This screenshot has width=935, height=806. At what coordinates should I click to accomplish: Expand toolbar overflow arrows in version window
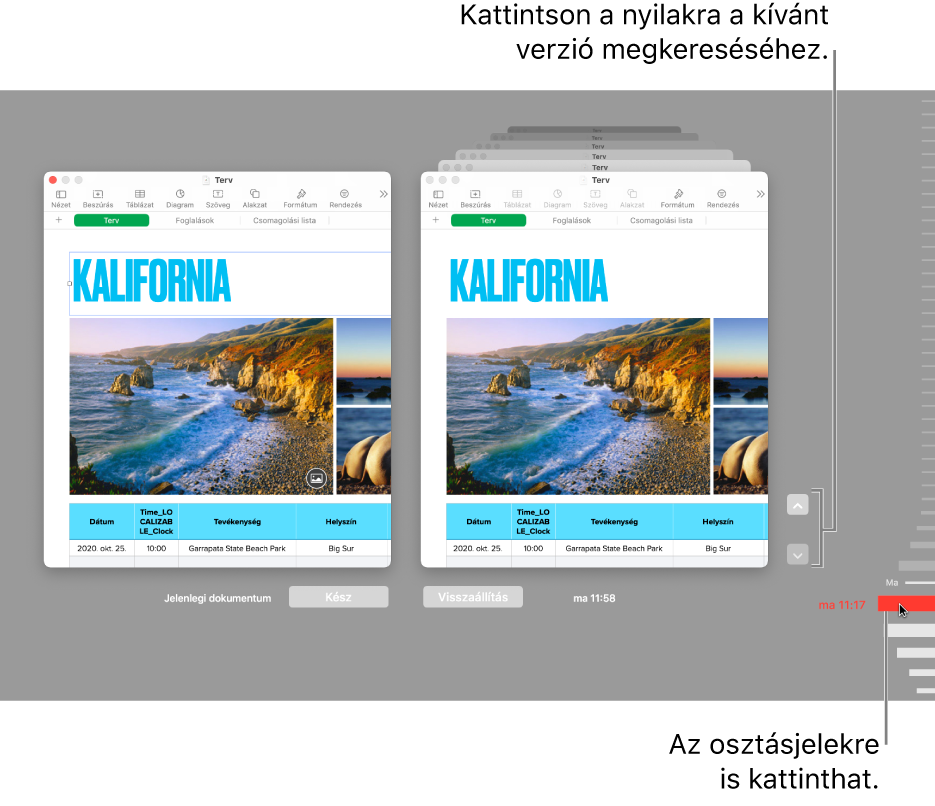click(x=760, y=194)
